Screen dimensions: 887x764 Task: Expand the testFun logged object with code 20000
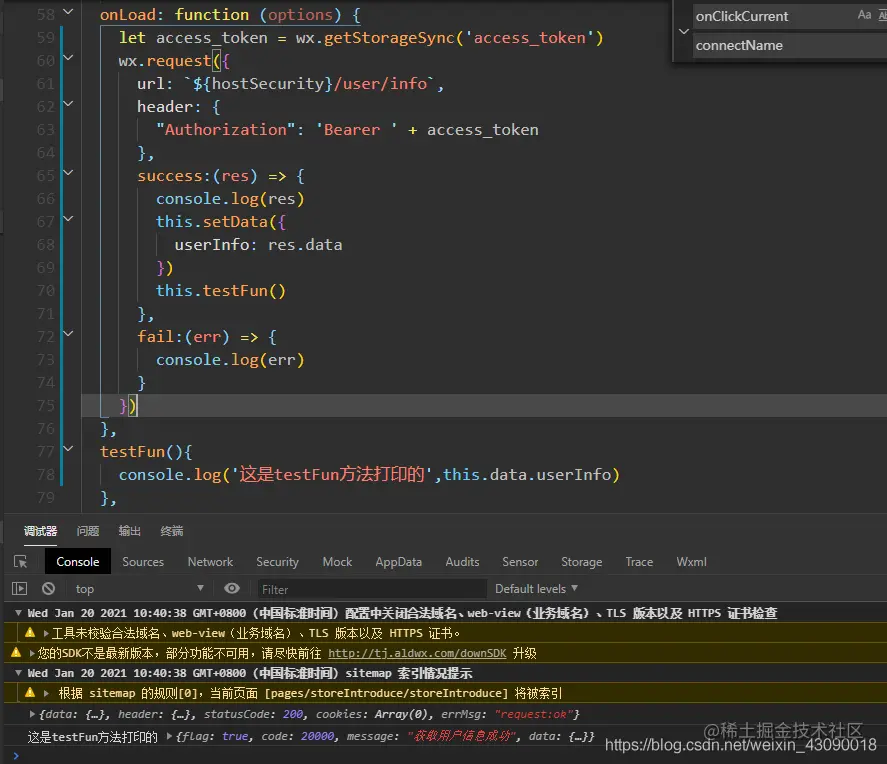pyautogui.click(x=169, y=736)
